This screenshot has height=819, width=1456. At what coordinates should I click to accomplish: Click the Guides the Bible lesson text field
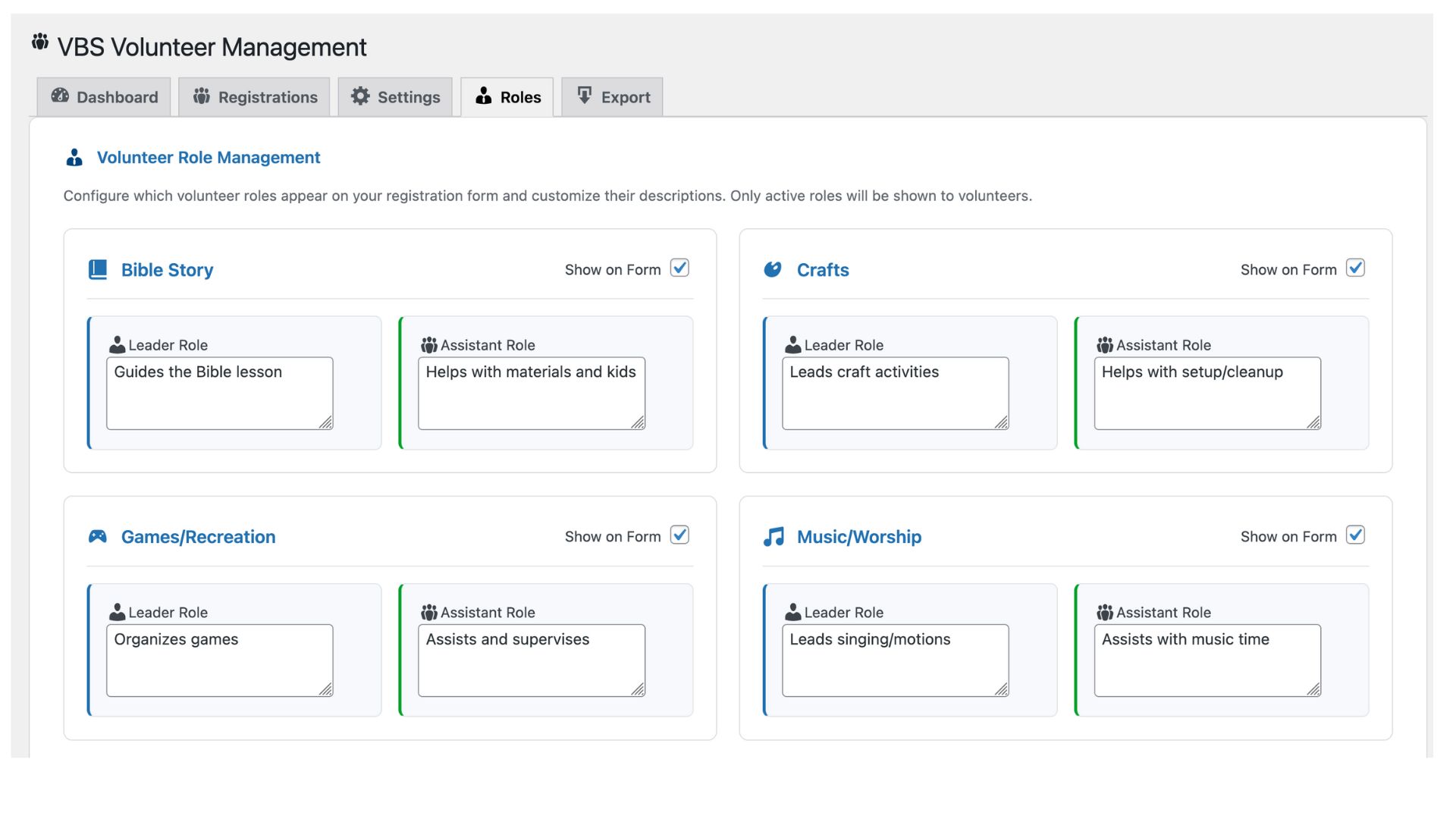219,393
